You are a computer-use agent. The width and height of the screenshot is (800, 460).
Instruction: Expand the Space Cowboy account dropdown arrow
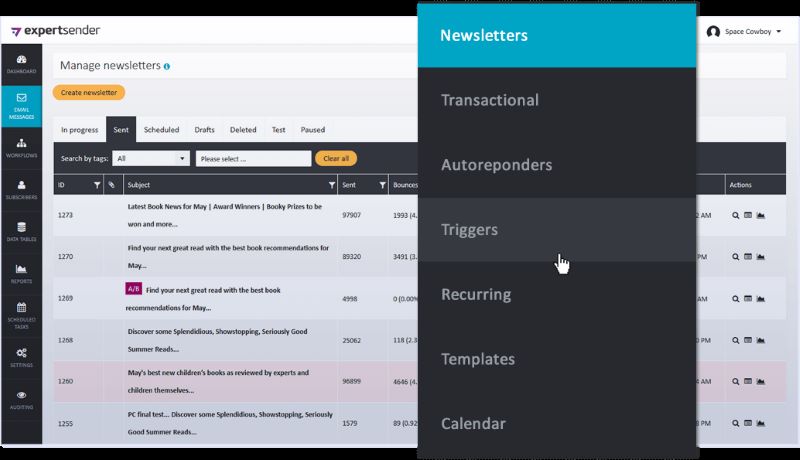click(x=779, y=32)
